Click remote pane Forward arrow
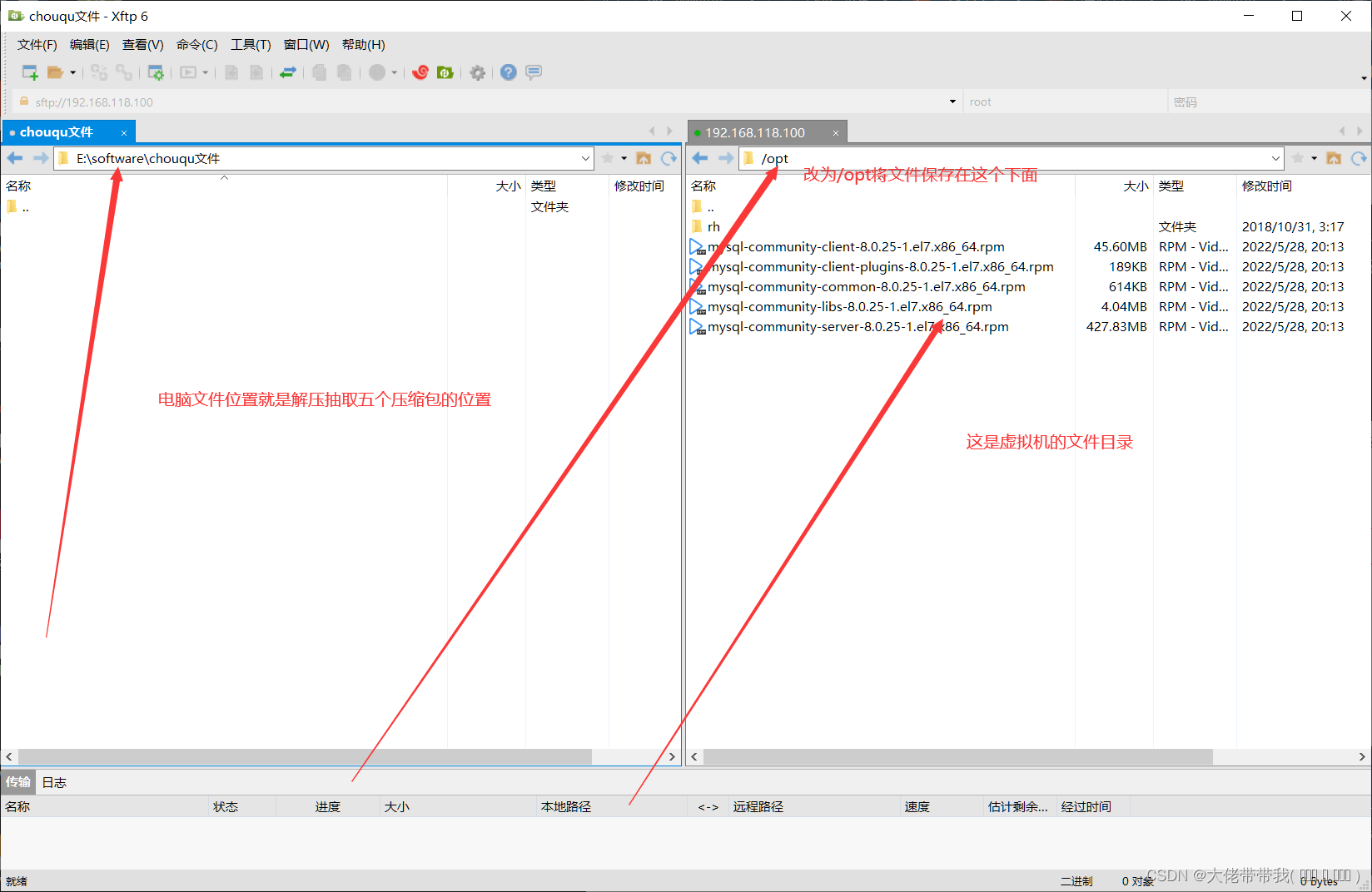The image size is (1372, 892). 726,158
